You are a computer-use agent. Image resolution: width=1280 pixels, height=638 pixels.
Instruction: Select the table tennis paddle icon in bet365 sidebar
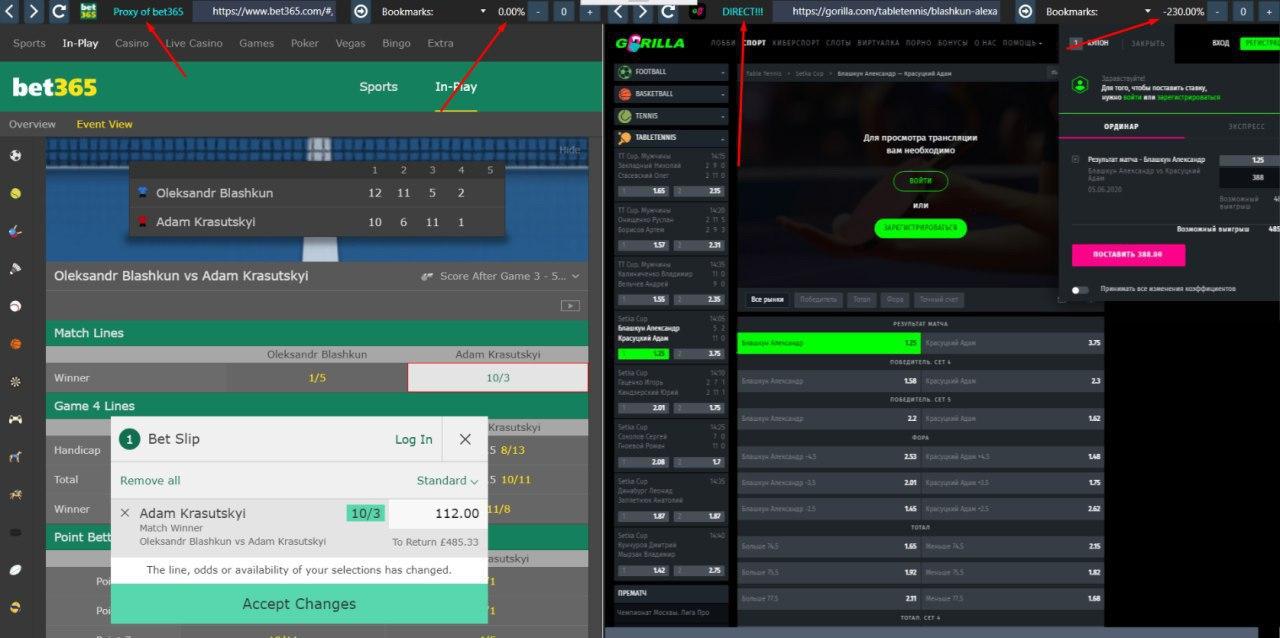pyautogui.click(x=15, y=231)
